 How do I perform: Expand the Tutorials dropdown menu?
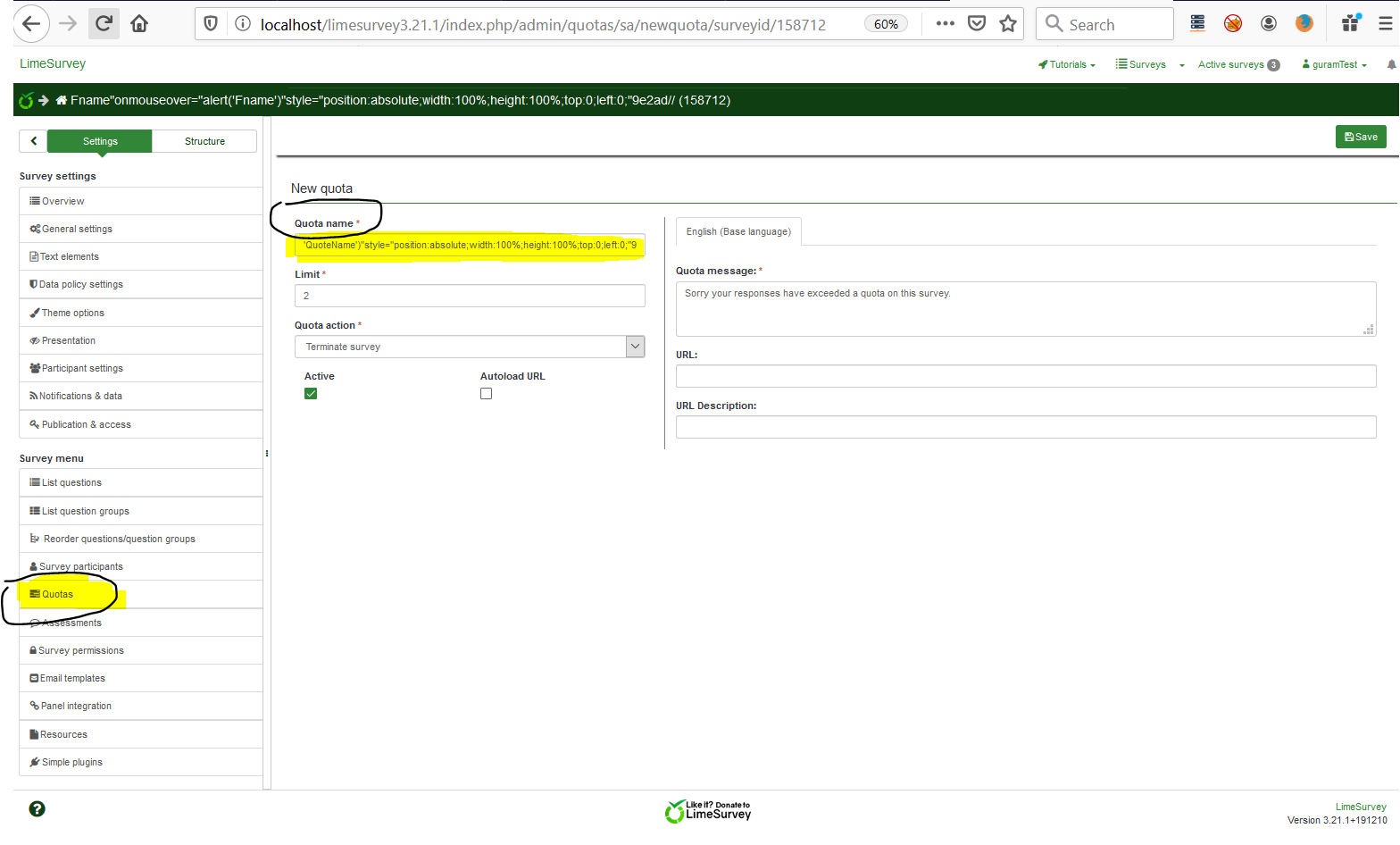1067,64
